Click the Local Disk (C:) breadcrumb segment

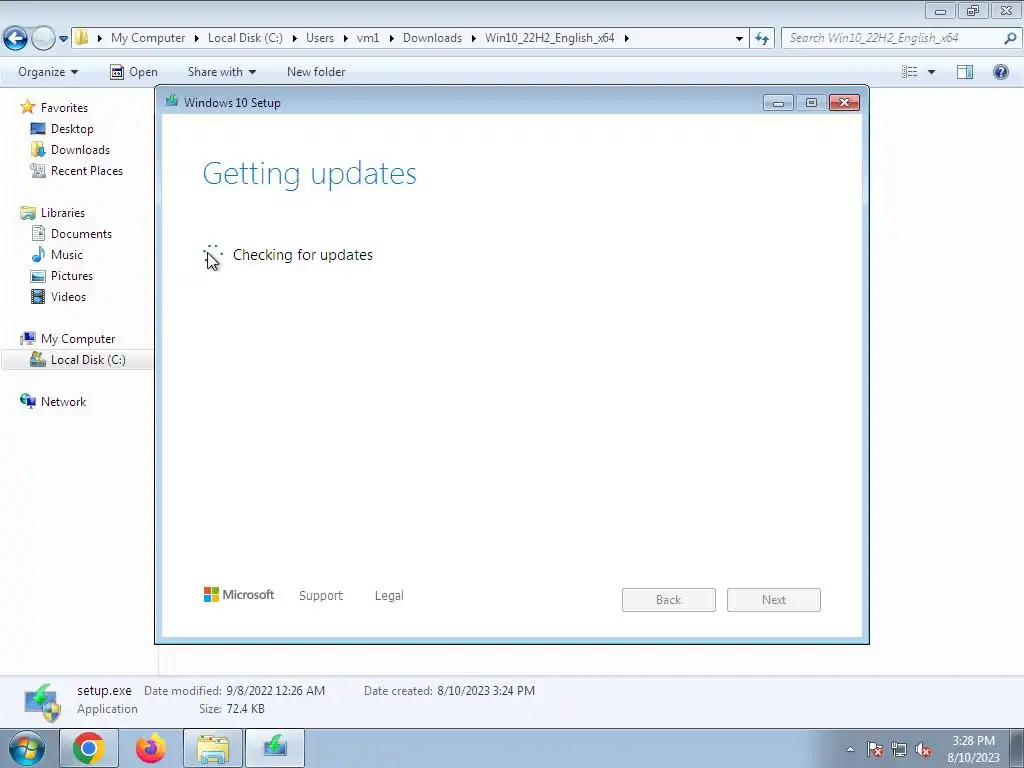(245, 38)
